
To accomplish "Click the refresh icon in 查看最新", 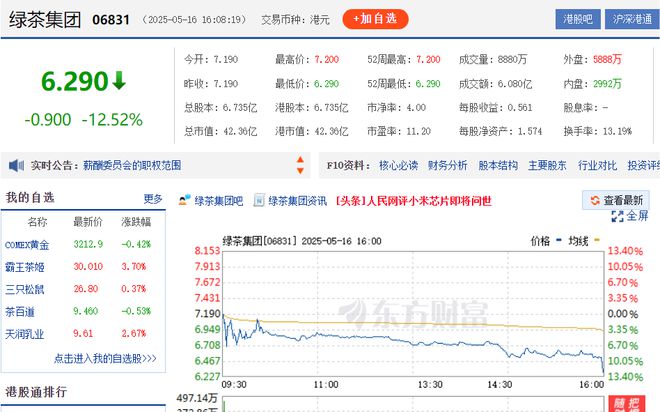I will (x=595, y=200).
